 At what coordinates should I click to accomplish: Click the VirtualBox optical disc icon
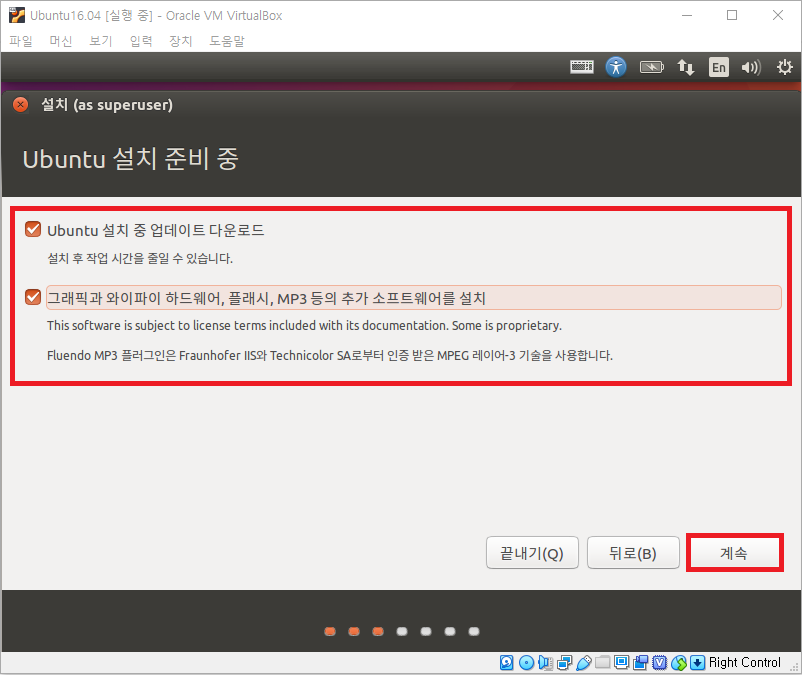(526, 663)
